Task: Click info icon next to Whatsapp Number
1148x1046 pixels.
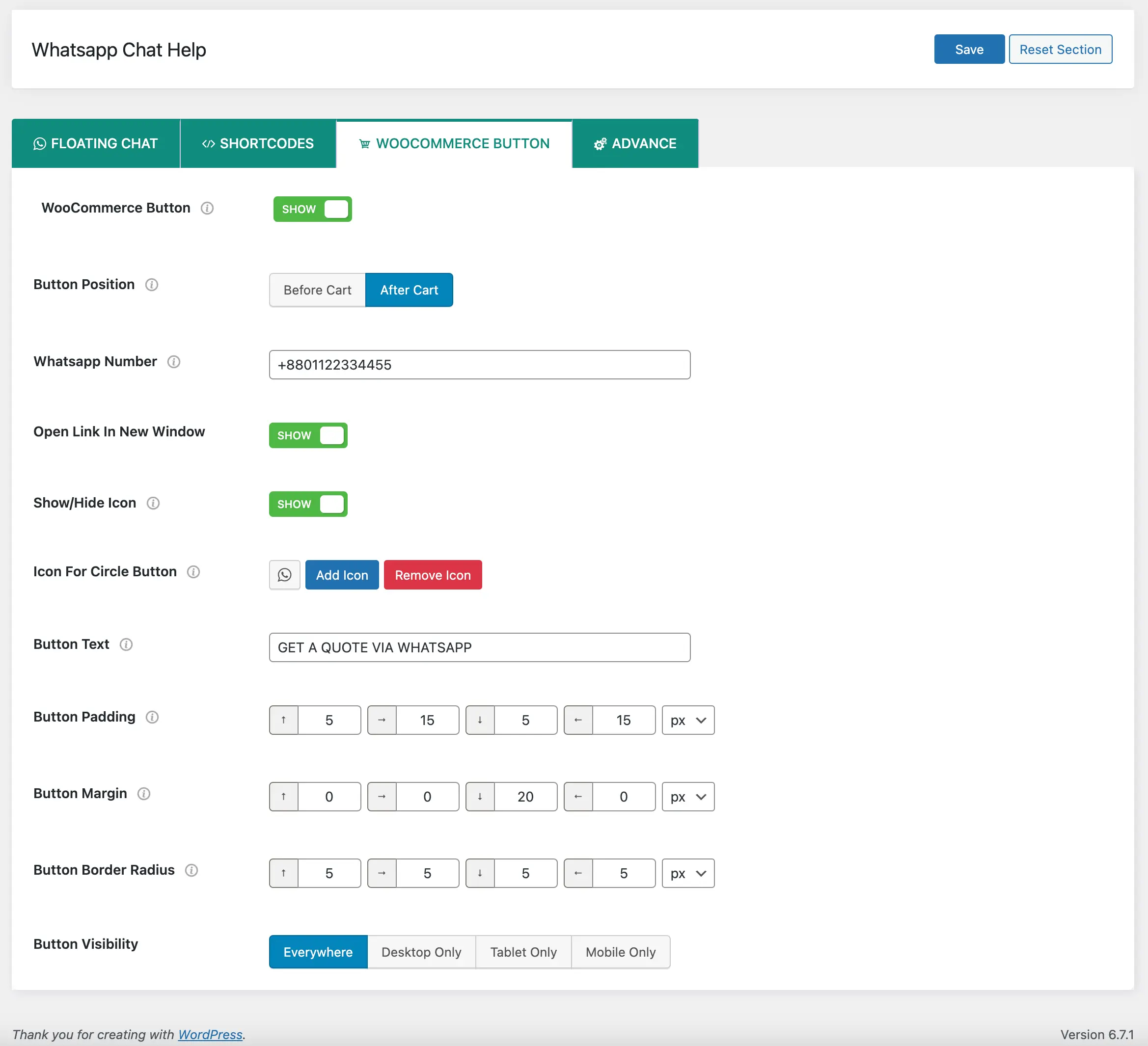Action: (x=174, y=362)
